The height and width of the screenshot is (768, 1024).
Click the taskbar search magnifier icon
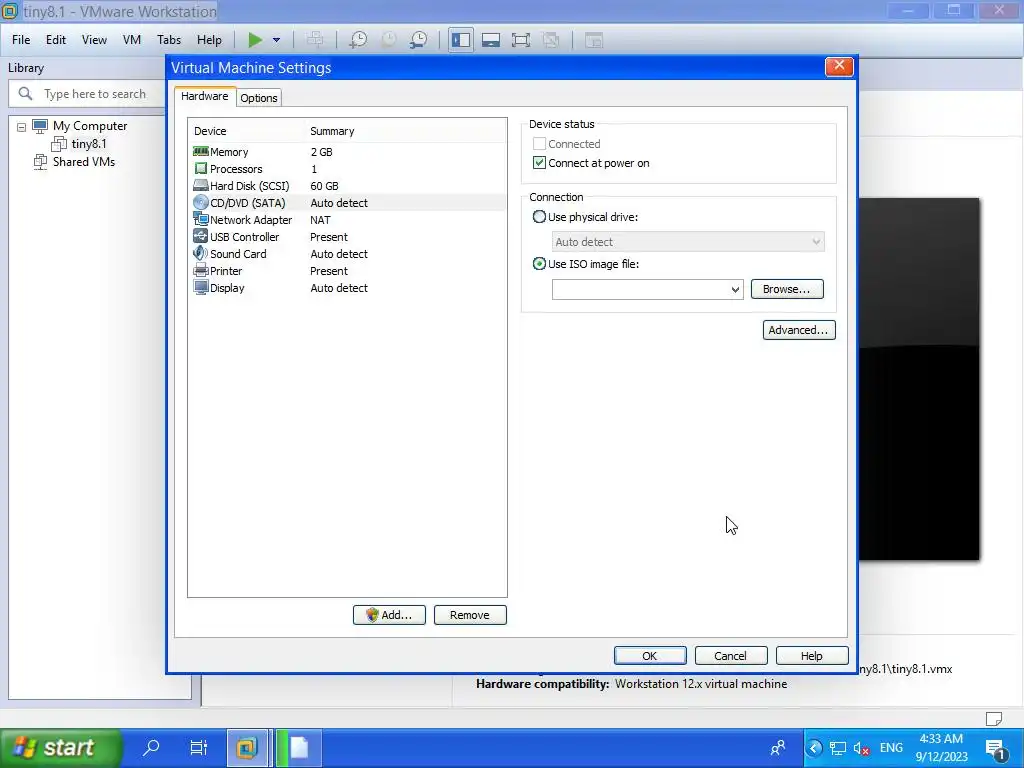pos(151,747)
